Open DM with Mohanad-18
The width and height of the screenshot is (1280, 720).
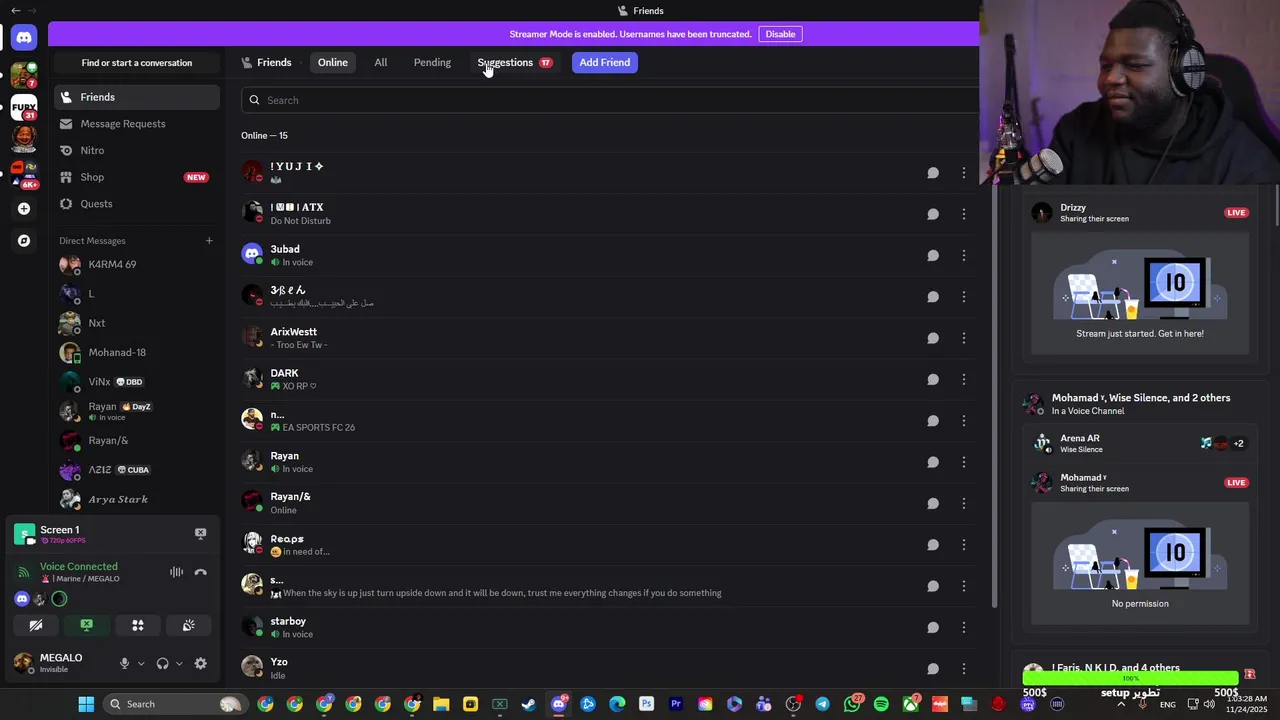pos(137,353)
